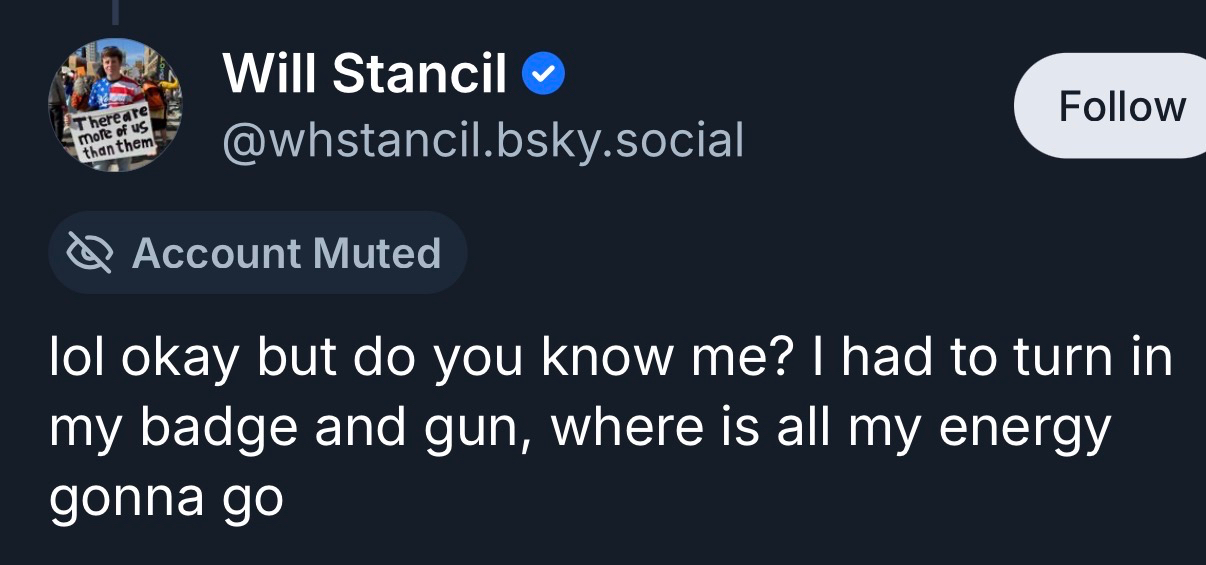This screenshot has height=565, width=1206.
Task: Click "gonna go" at the post's end
Action: click(166, 496)
